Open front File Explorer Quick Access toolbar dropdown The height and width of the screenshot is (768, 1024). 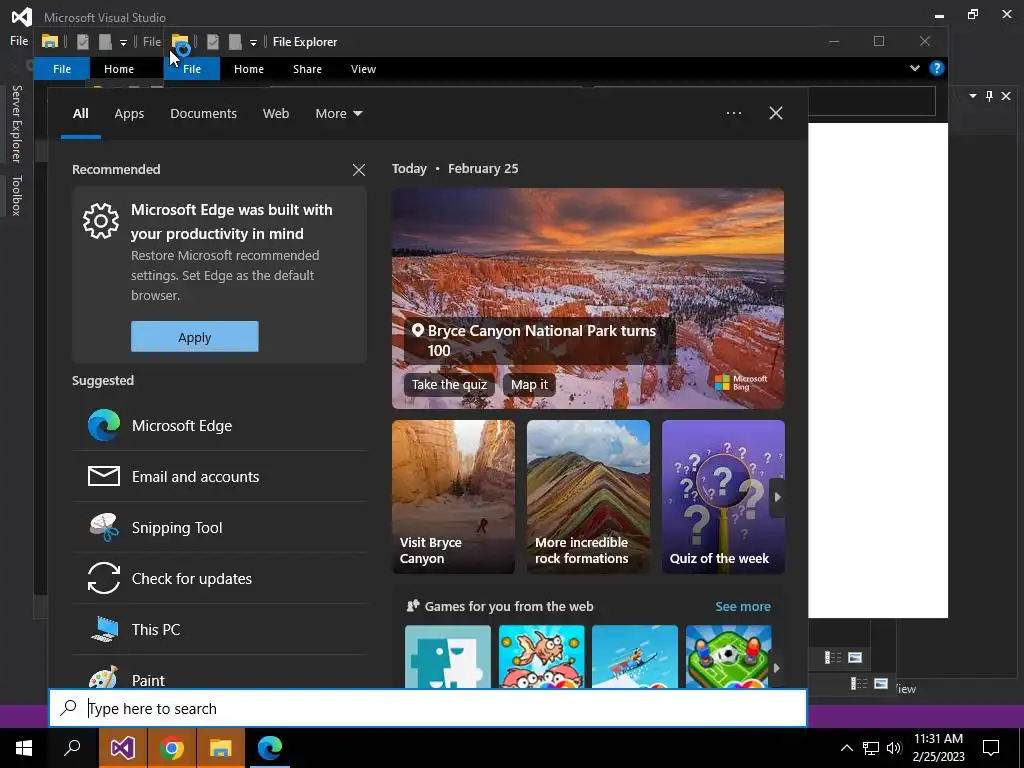pyautogui.click(x=253, y=42)
